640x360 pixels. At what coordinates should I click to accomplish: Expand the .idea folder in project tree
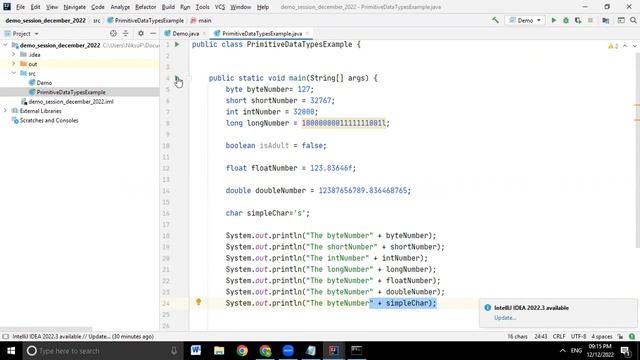click(x=13, y=54)
